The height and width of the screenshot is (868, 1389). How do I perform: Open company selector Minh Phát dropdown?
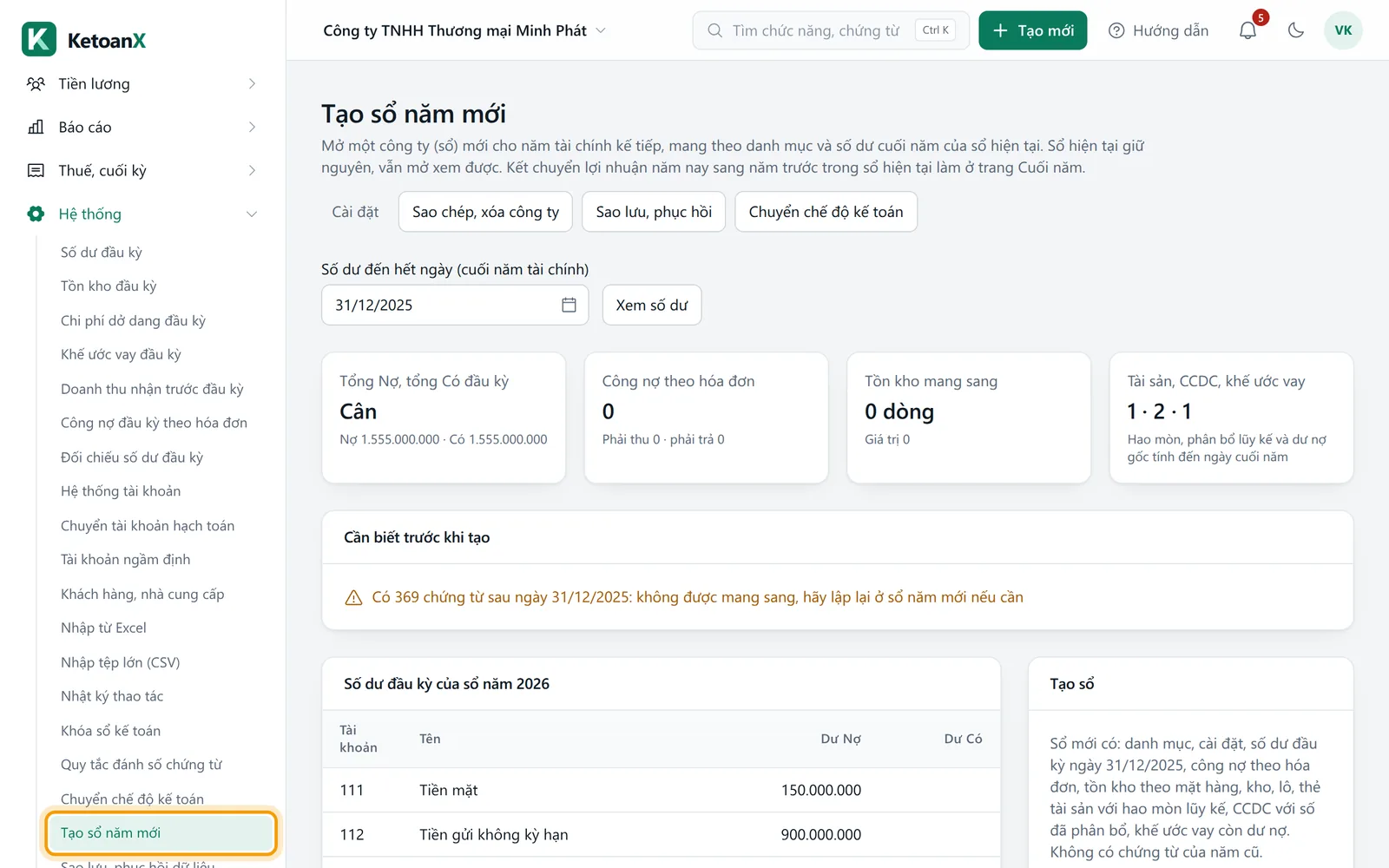[464, 30]
